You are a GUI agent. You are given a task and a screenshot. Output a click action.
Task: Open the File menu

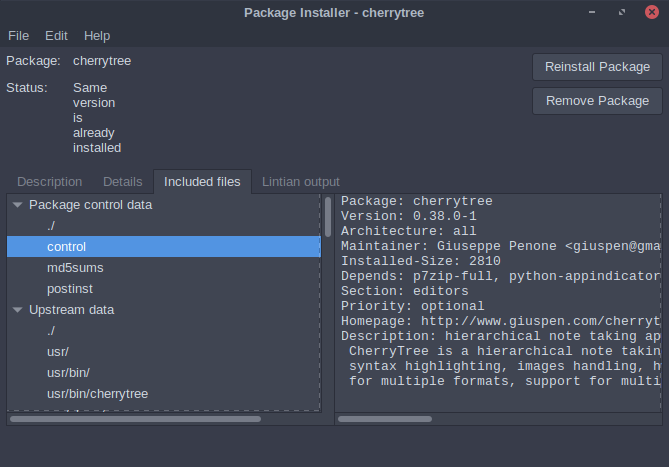click(x=18, y=35)
